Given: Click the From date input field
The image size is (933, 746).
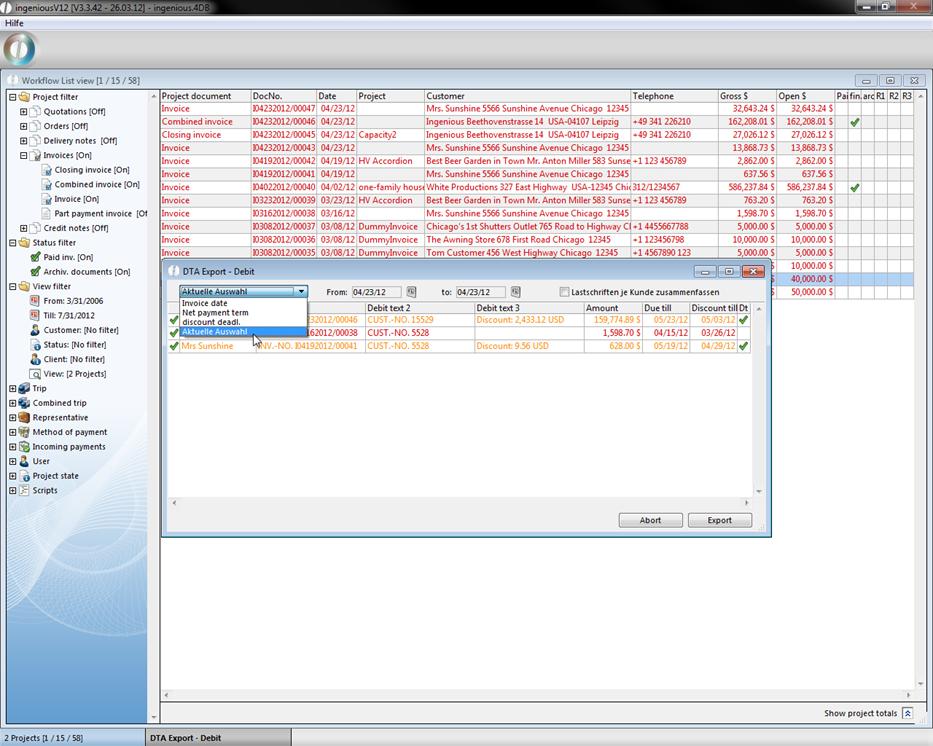Looking at the screenshot, I should click(x=376, y=292).
